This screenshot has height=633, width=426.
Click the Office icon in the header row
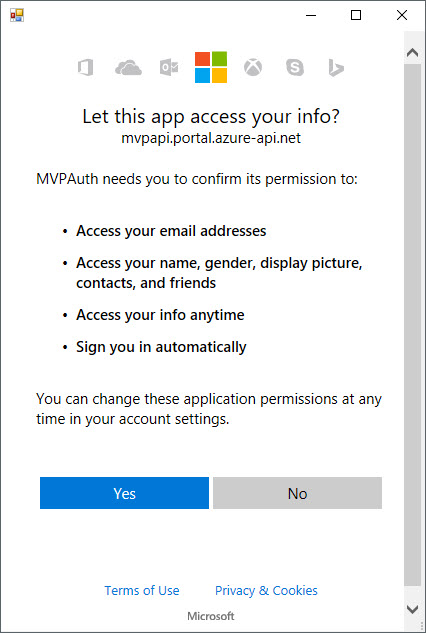tap(86, 67)
